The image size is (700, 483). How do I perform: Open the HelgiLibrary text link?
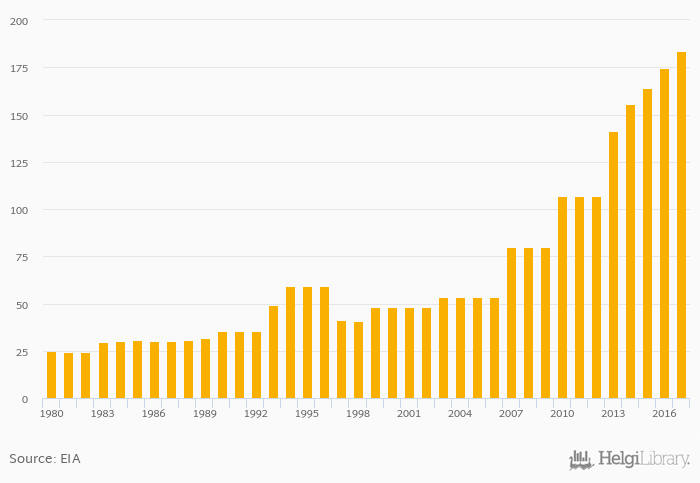pyautogui.click(x=643, y=460)
